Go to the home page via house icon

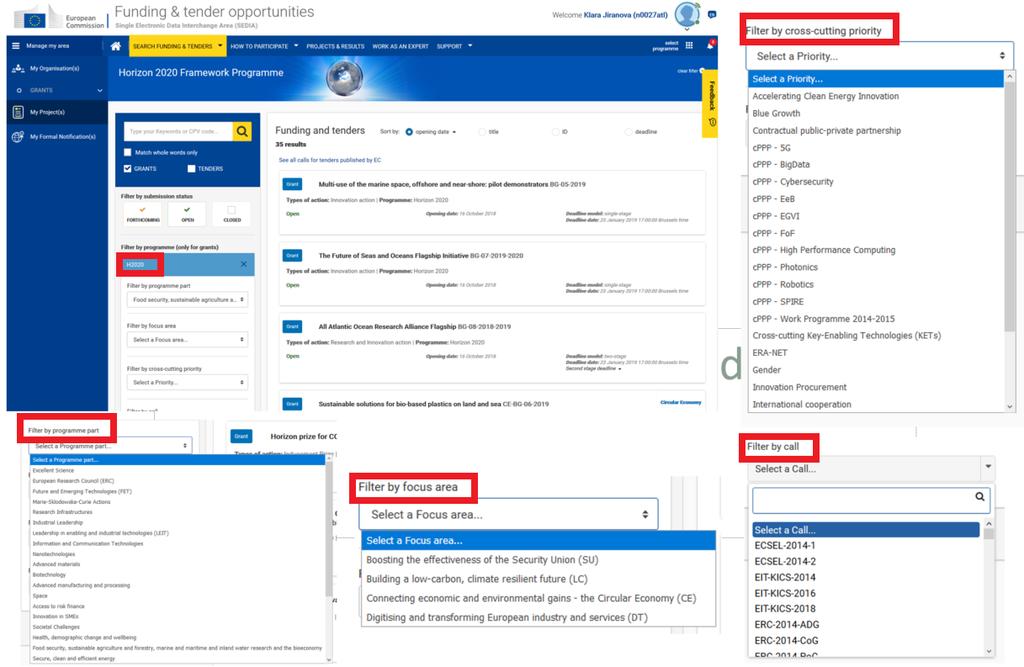(x=116, y=46)
